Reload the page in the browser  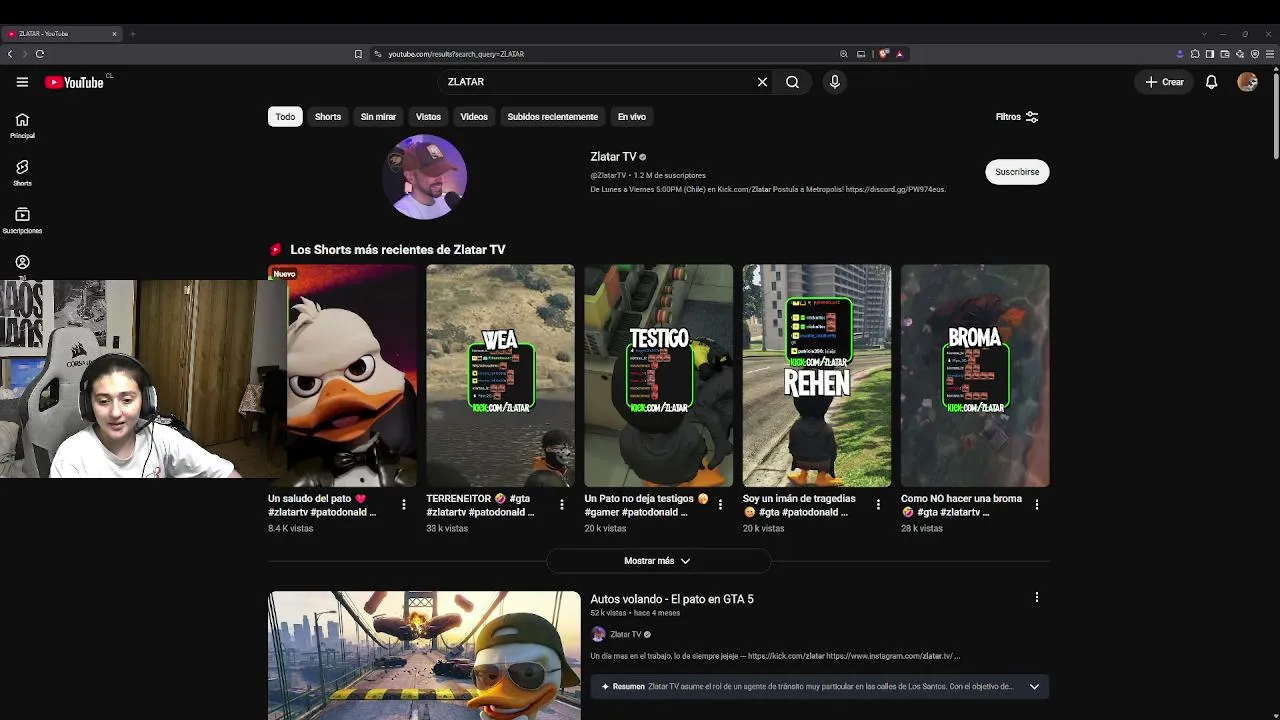40,54
